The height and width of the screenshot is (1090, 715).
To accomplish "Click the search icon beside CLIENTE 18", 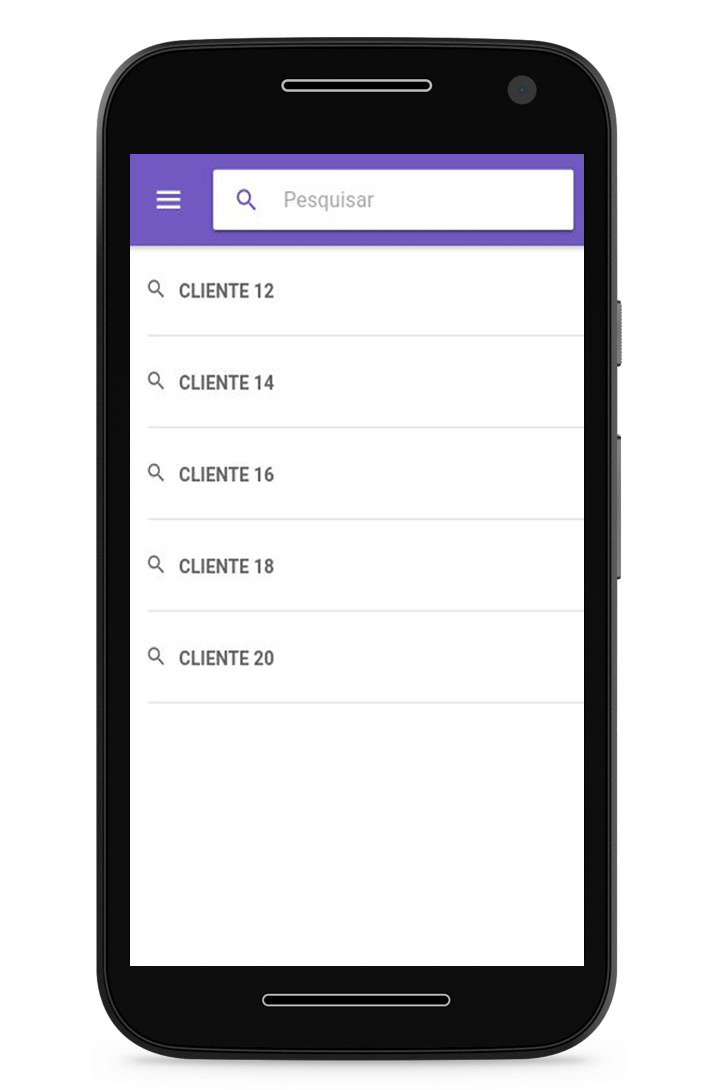I will [156, 564].
